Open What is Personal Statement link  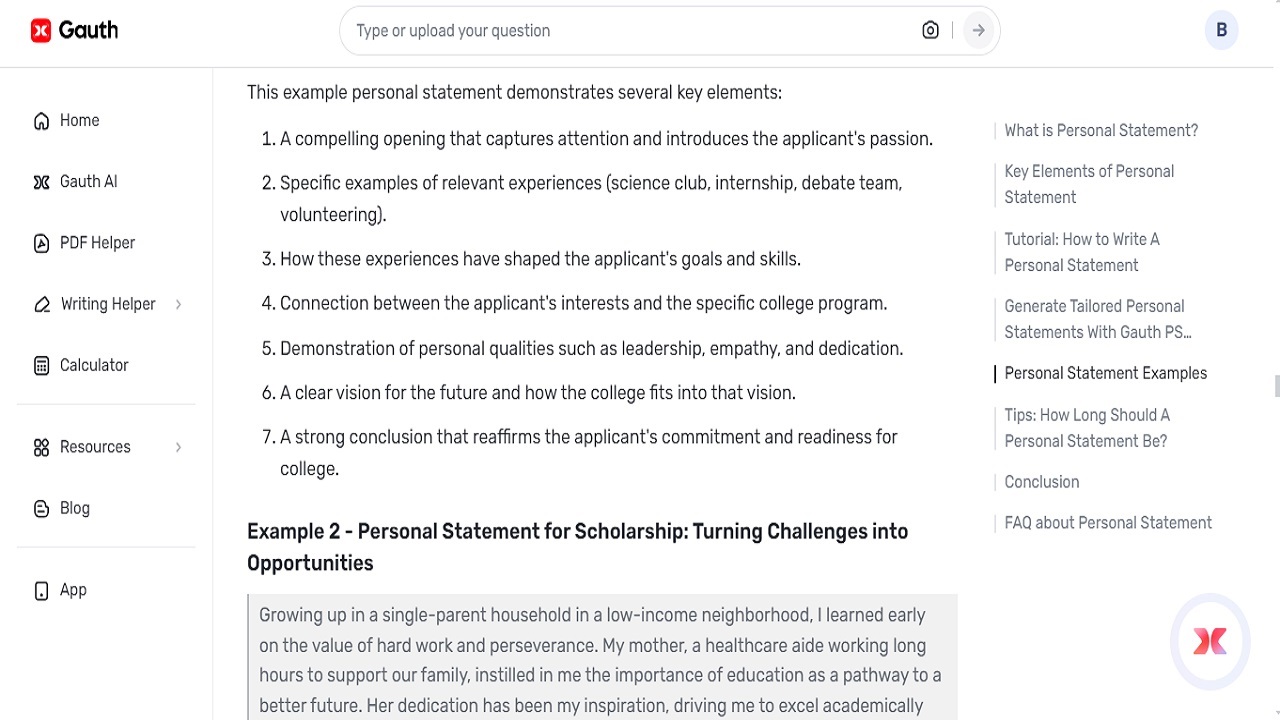click(x=1101, y=130)
